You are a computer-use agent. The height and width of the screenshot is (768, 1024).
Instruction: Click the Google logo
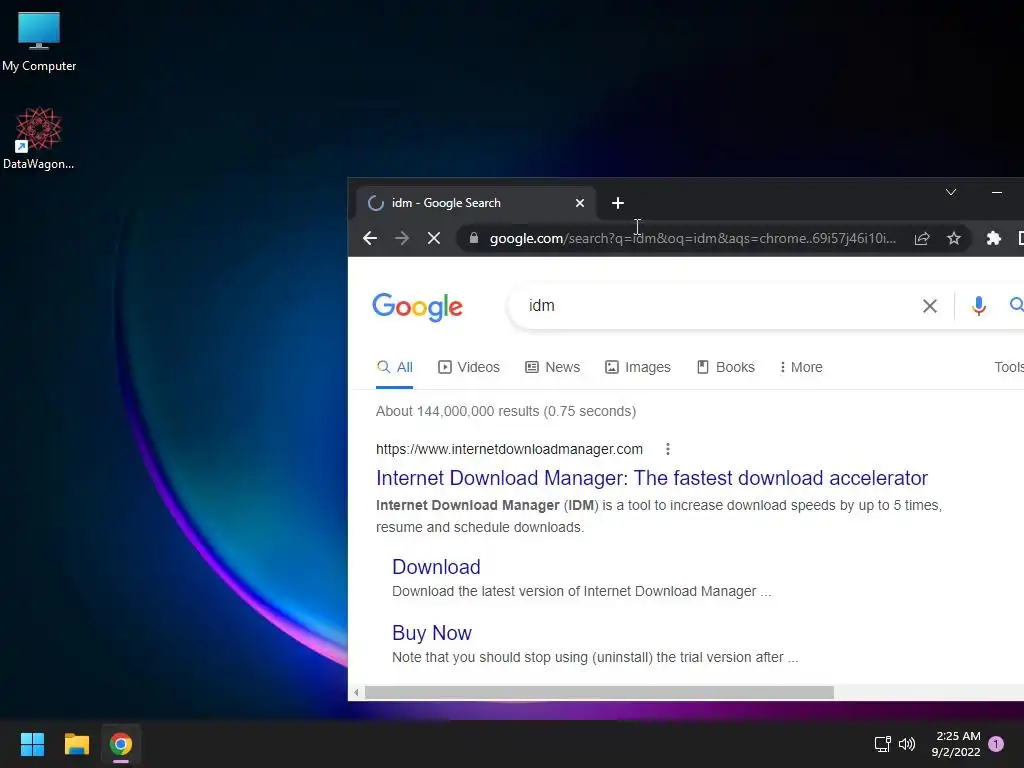(417, 307)
